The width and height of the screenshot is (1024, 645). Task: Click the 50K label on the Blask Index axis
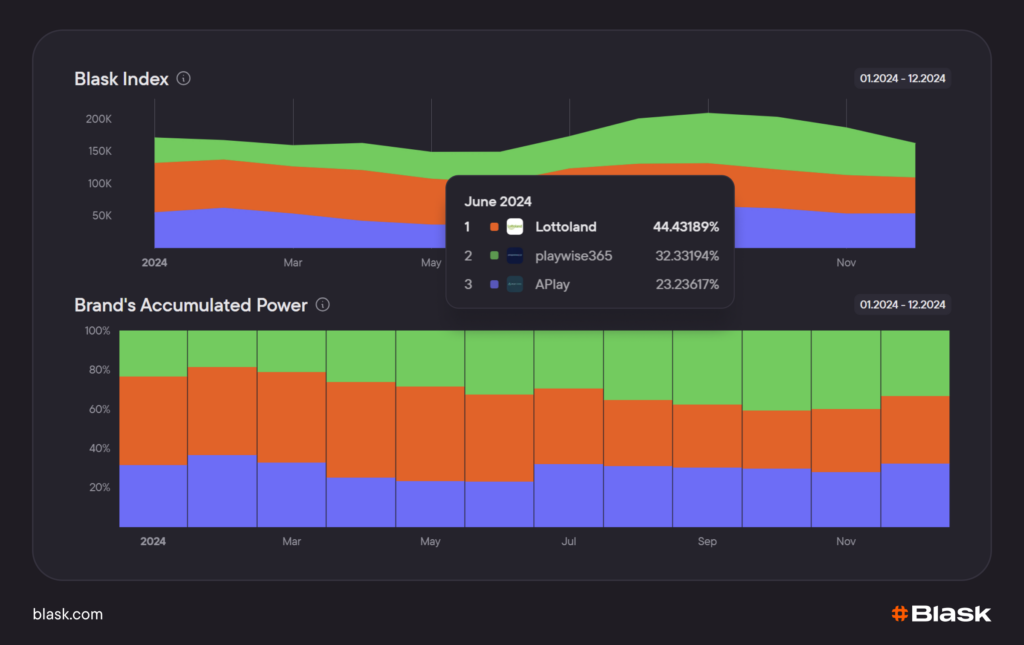coord(102,215)
